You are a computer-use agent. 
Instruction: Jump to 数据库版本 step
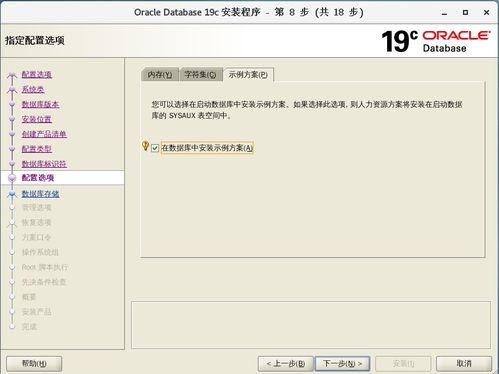coord(40,104)
